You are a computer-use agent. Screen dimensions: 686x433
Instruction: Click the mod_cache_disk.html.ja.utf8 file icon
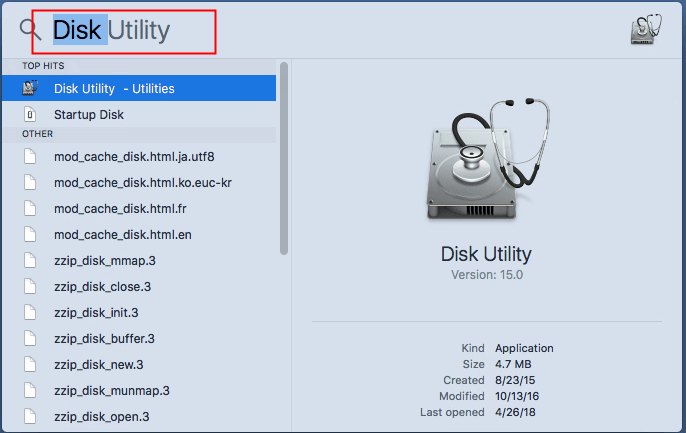(30, 156)
